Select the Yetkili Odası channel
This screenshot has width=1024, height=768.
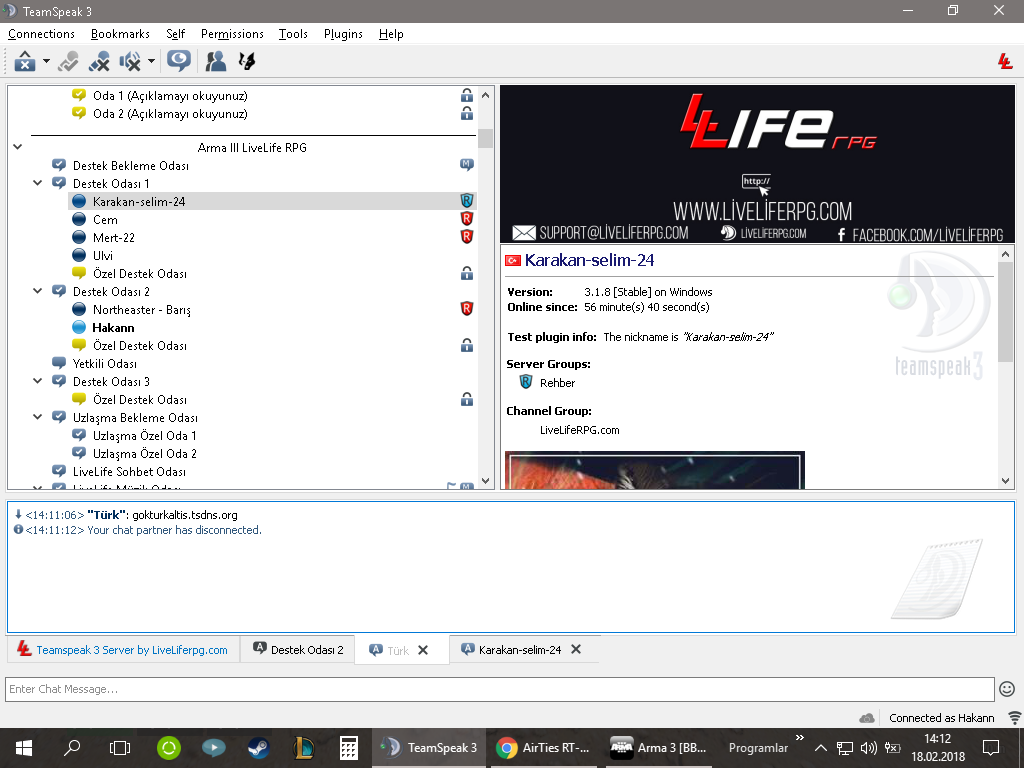coord(104,363)
